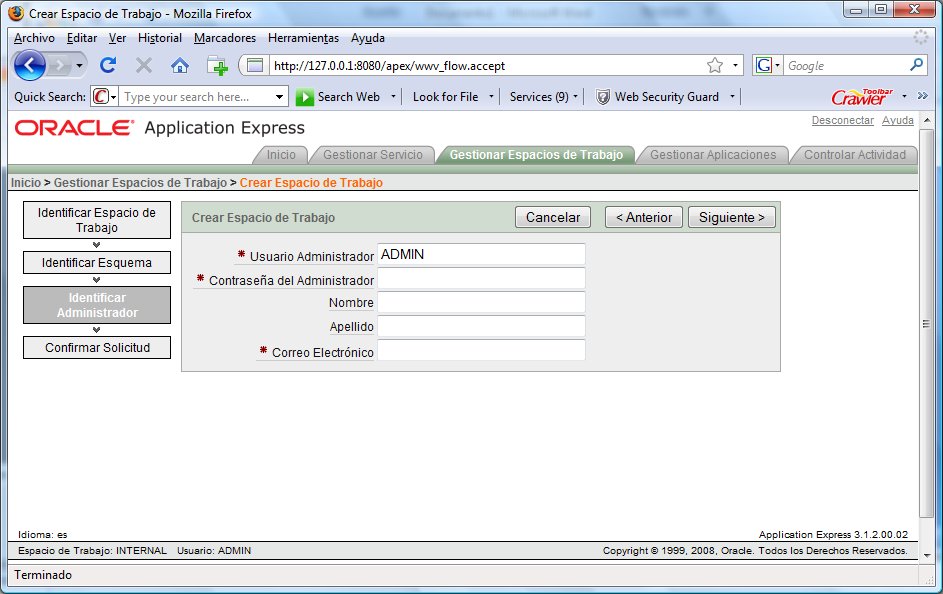The height and width of the screenshot is (594, 943).
Task: Click into the Apellido field
Action: 481,326
